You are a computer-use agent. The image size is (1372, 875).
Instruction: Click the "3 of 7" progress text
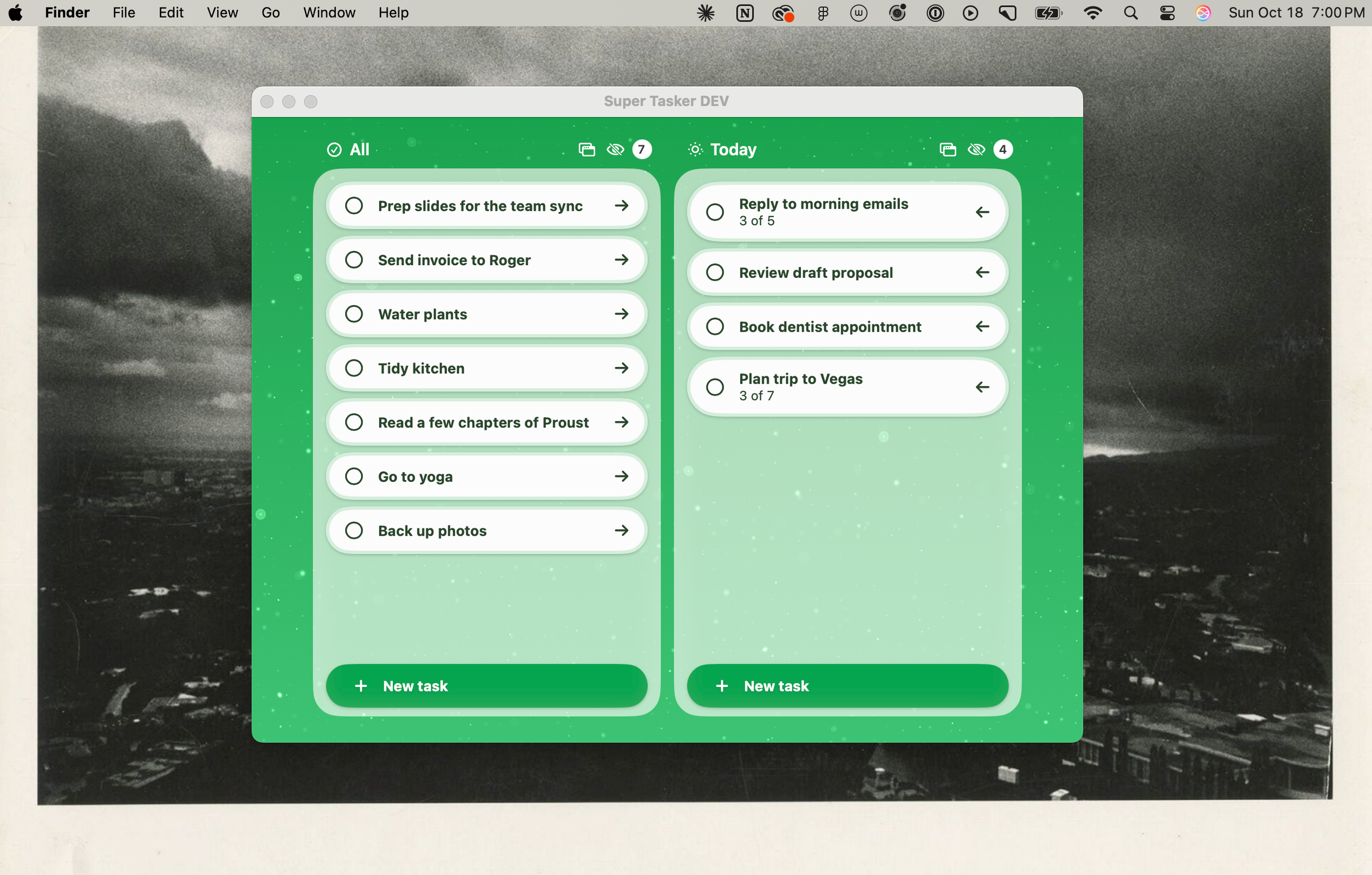[x=756, y=395]
